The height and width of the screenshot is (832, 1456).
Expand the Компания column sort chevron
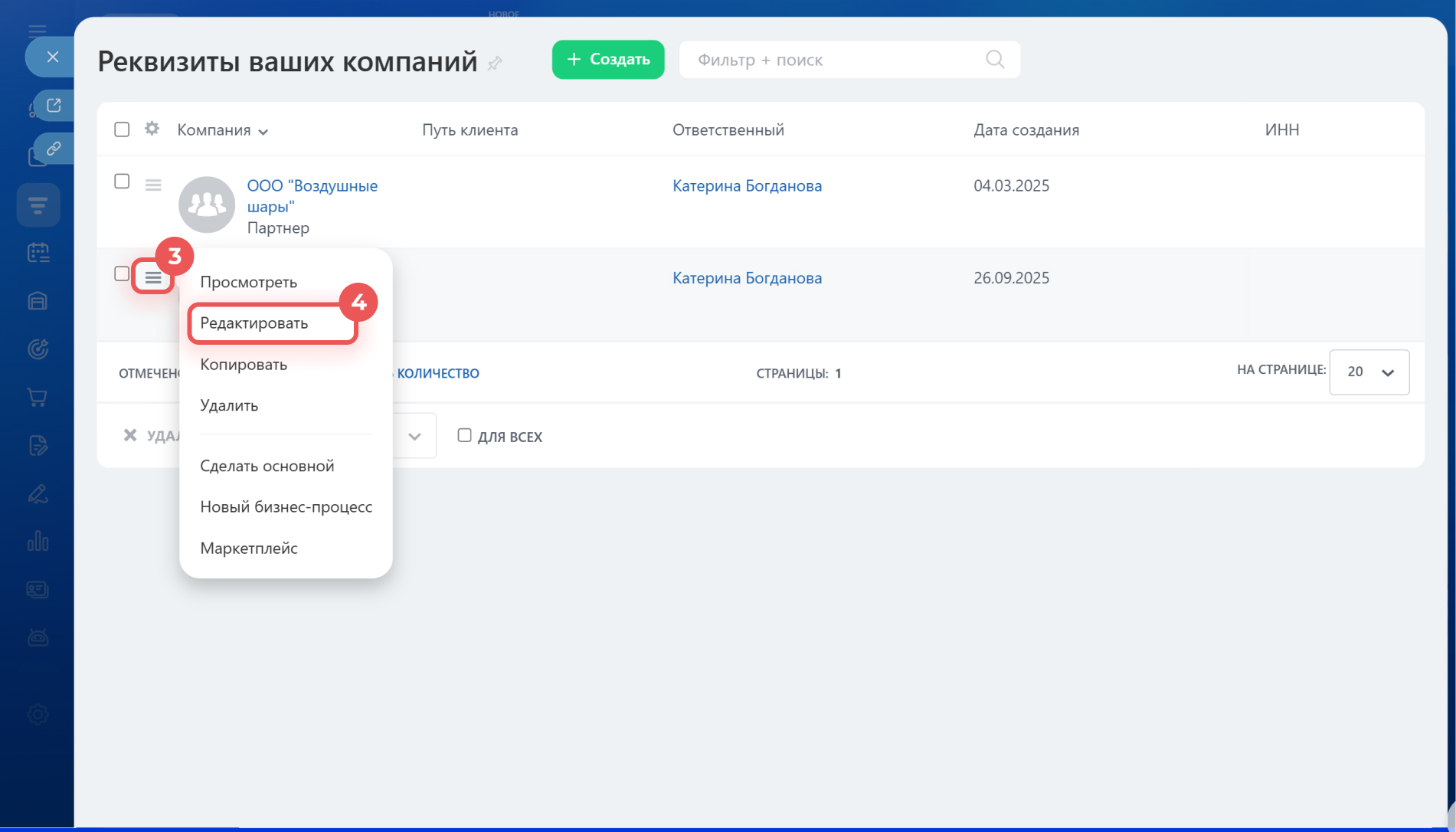pos(263,132)
